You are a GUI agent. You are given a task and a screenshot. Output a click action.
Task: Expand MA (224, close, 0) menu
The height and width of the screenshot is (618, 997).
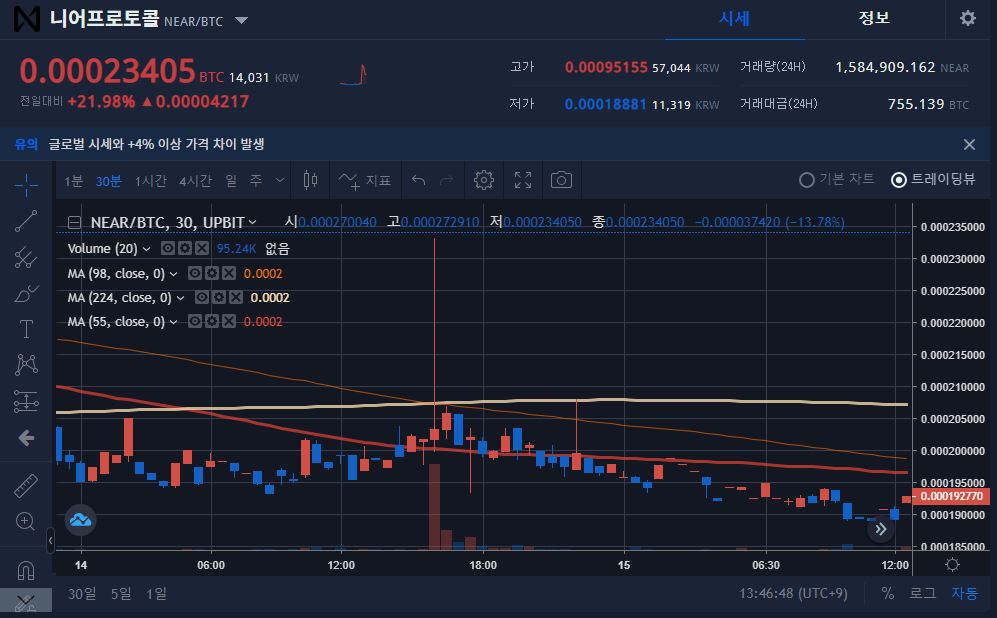pyautogui.click(x=181, y=298)
